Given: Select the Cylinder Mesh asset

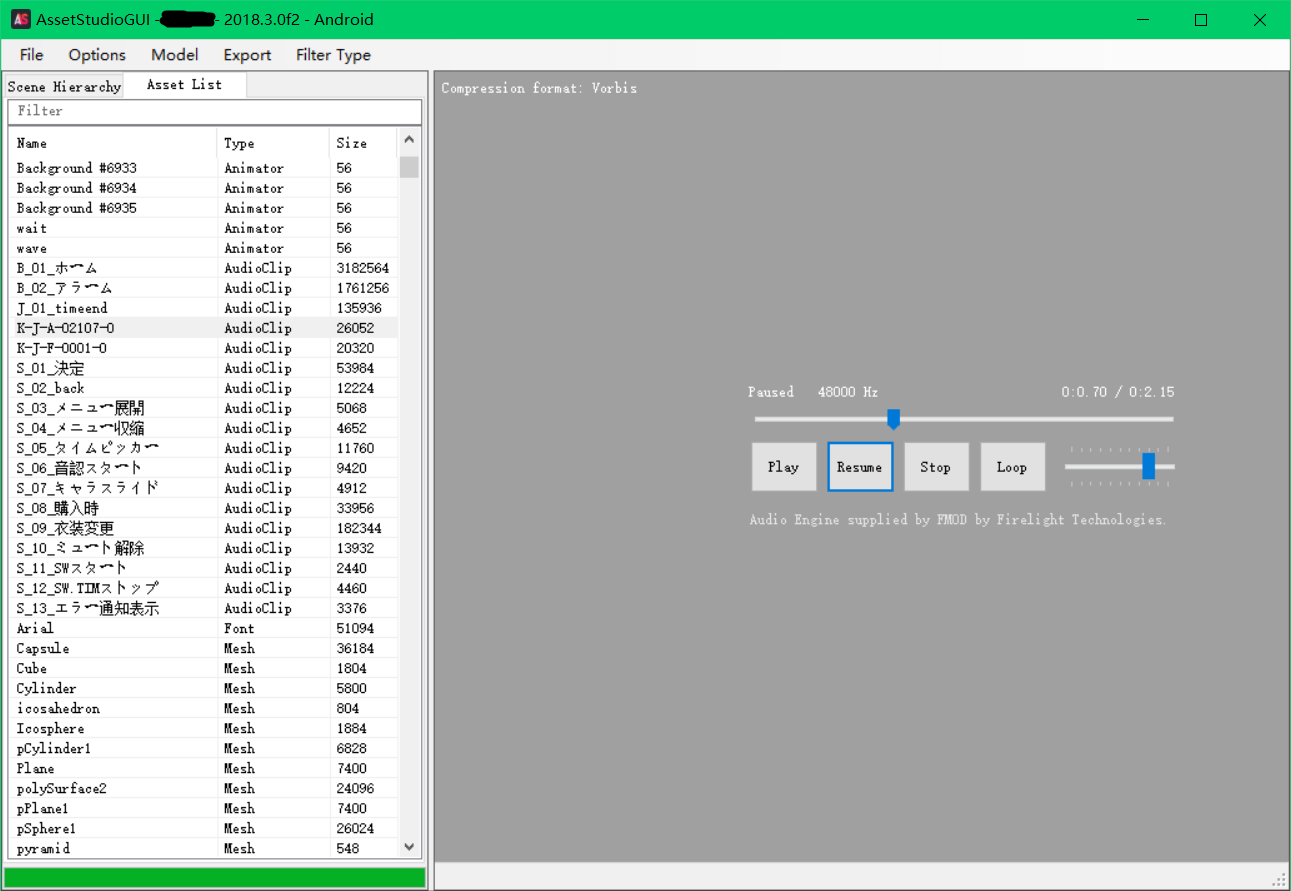Looking at the screenshot, I should click(203, 688).
